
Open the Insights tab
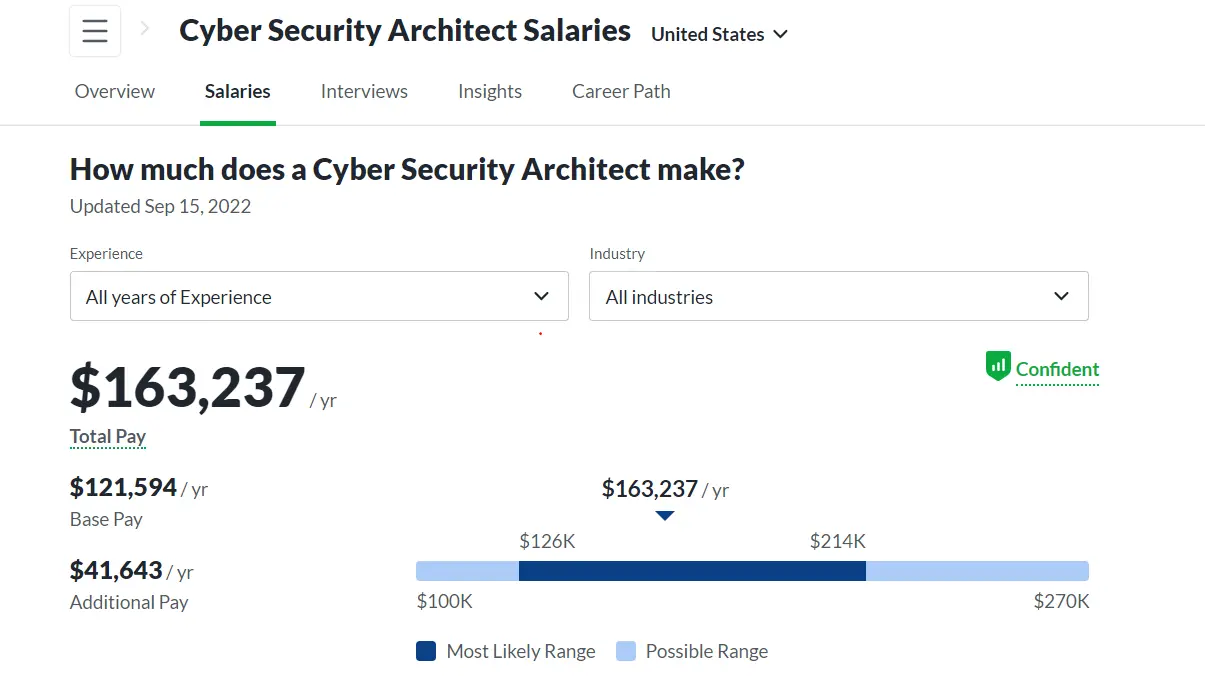[x=490, y=91]
